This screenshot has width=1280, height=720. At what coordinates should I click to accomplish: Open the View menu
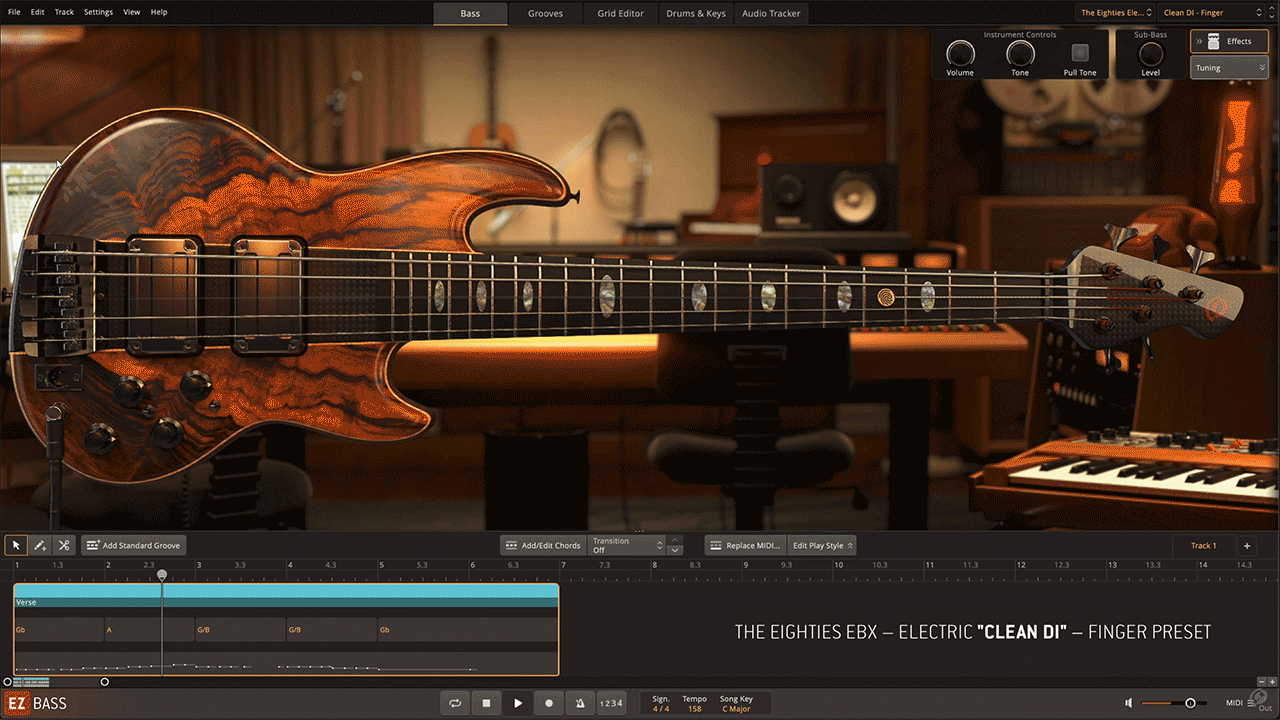(x=132, y=12)
